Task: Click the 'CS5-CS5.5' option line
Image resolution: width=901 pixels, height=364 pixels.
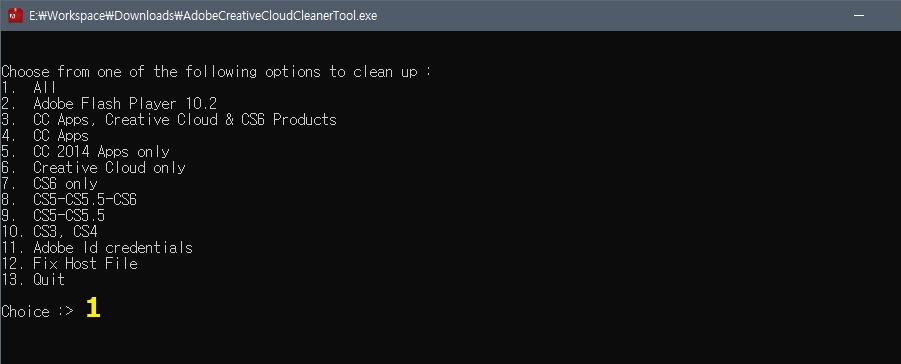Action: pyautogui.click(x=53, y=216)
